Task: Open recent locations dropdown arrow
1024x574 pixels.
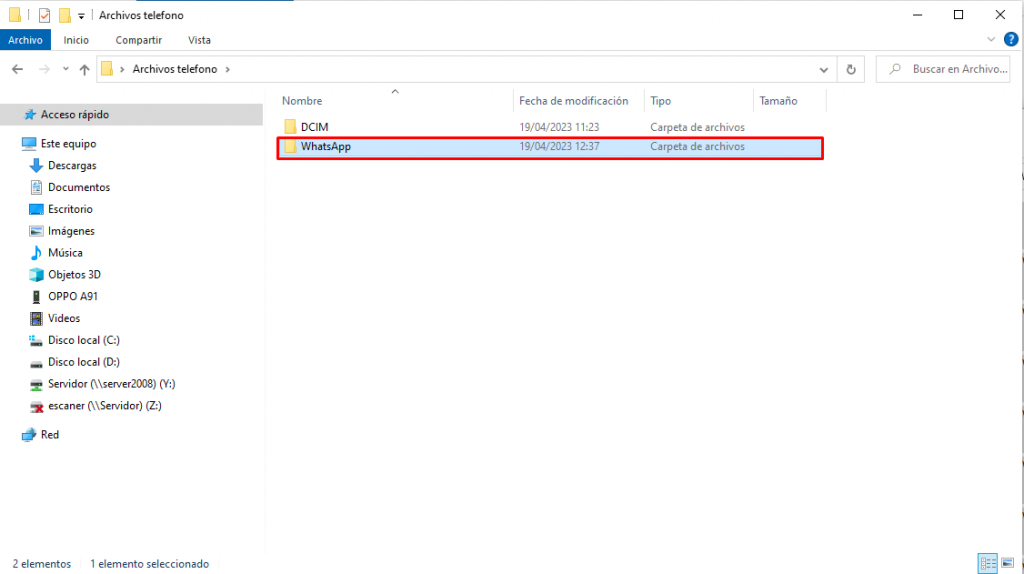Action: [x=65, y=69]
